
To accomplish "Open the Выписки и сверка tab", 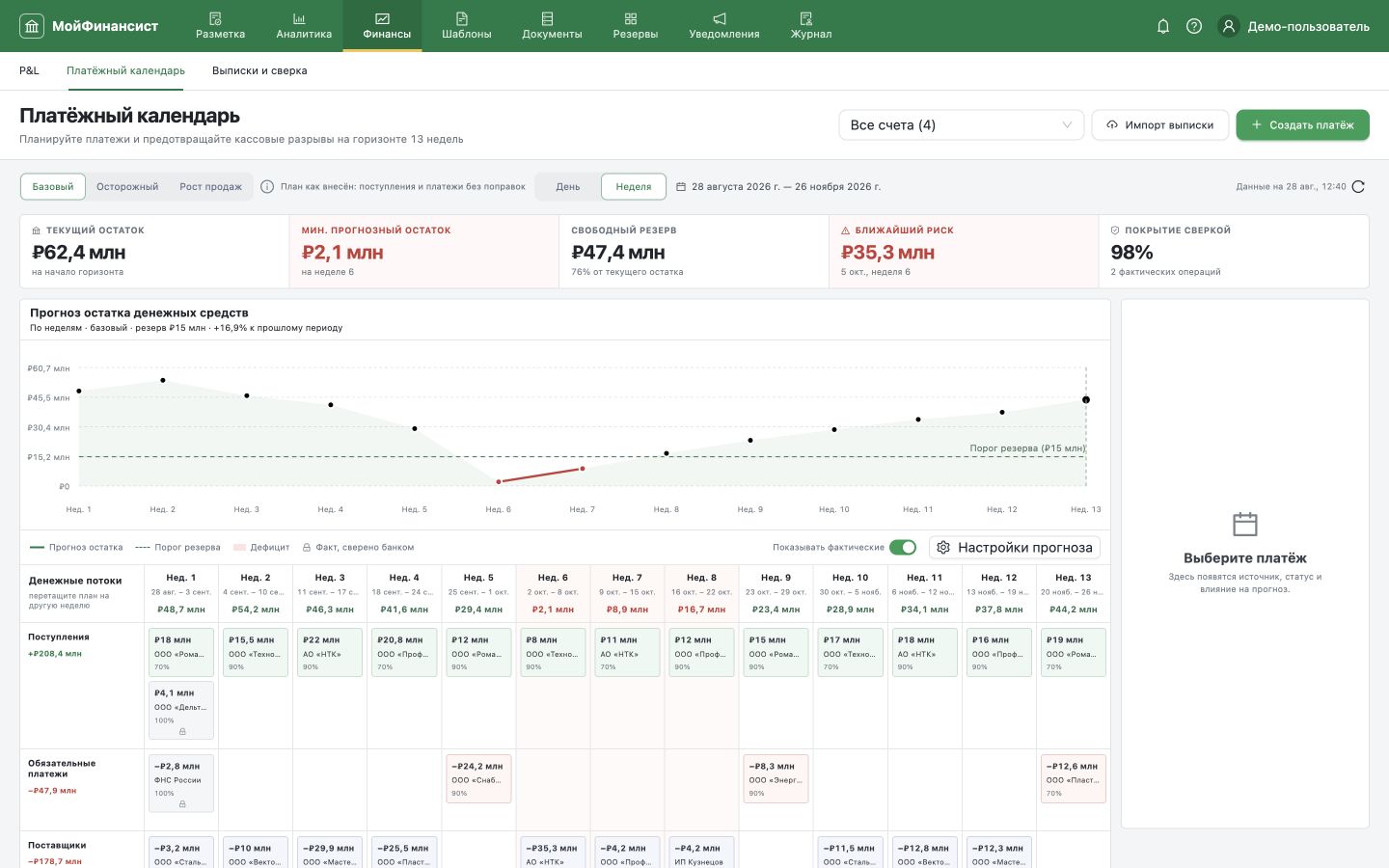I will click(259, 70).
